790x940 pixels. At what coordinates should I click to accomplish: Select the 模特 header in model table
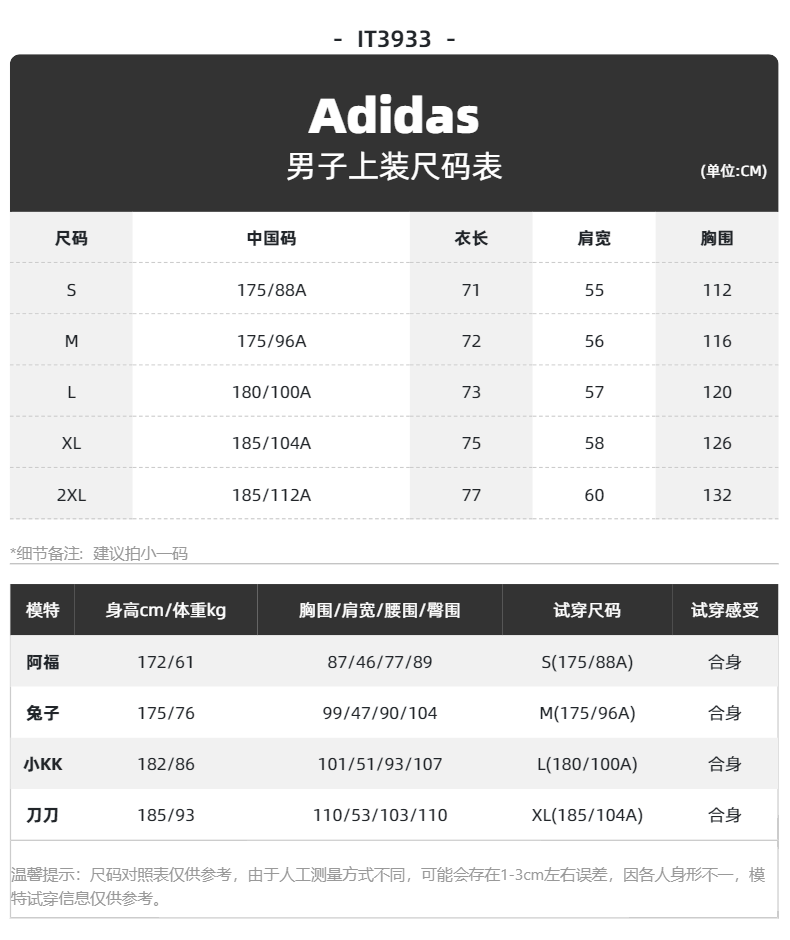[x=43, y=610]
